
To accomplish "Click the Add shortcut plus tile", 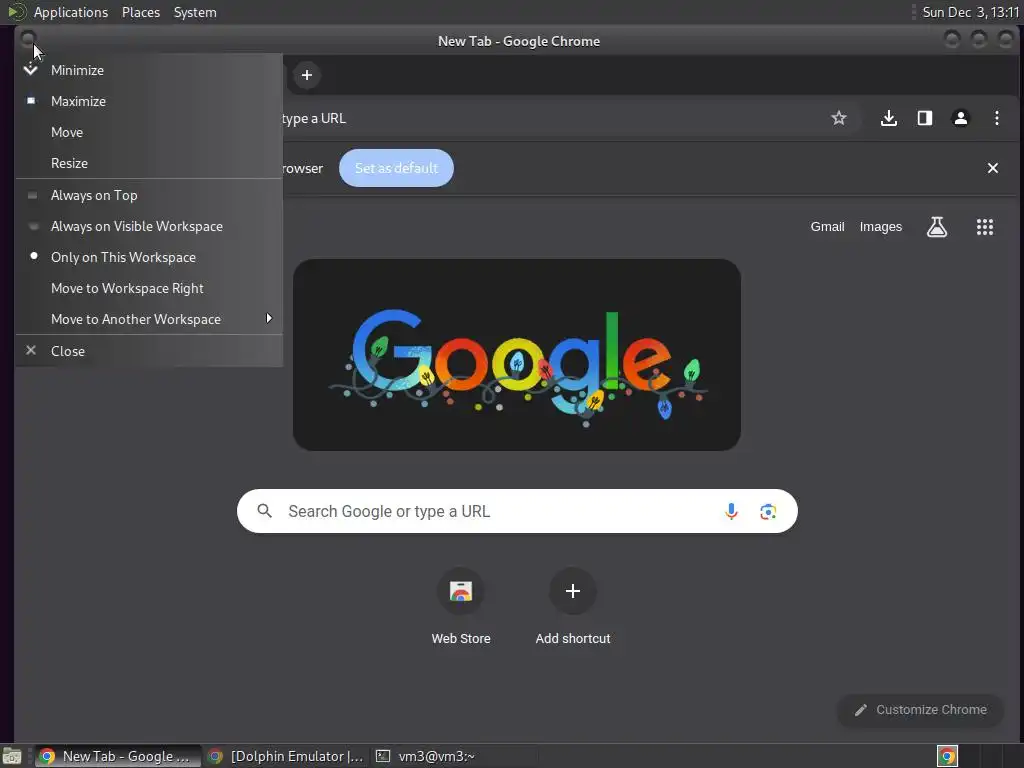I will click(x=573, y=607).
